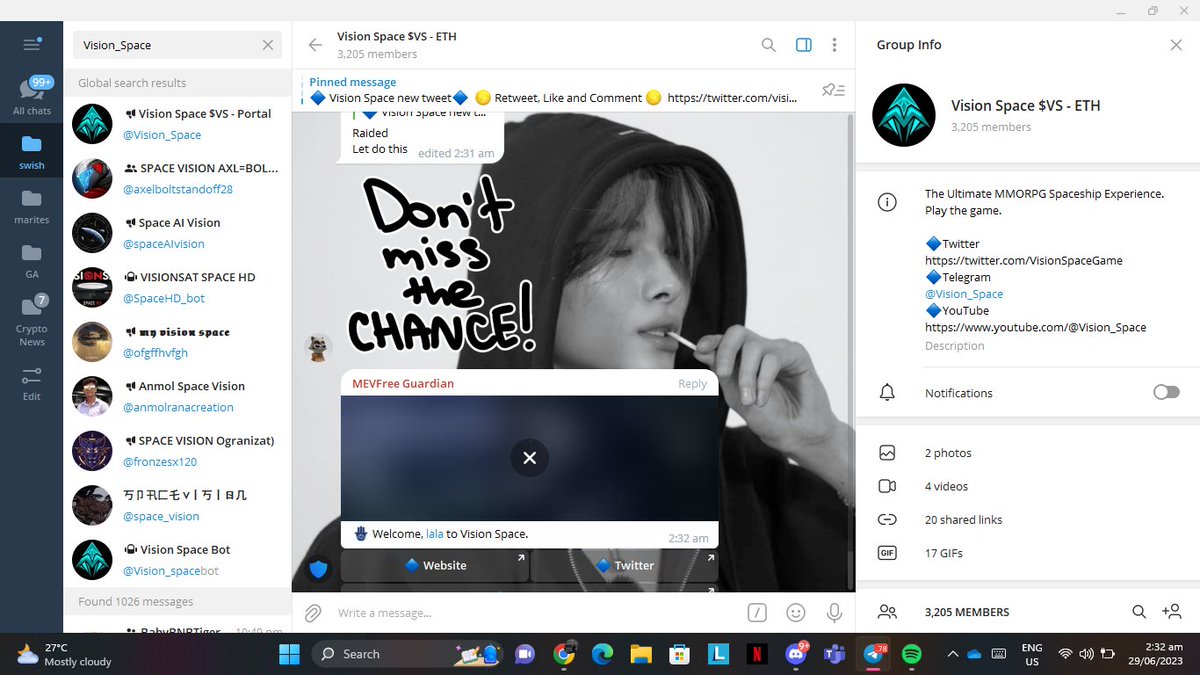Toggle the Notifications switch
The height and width of the screenshot is (675, 1200).
click(1166, 393)
